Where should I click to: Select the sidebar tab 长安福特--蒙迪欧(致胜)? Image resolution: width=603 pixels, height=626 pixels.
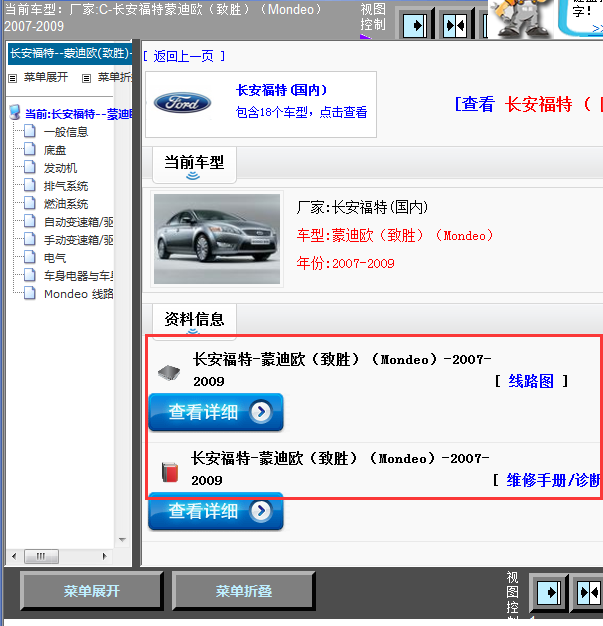pyautogui.click(x=70, y=53)
